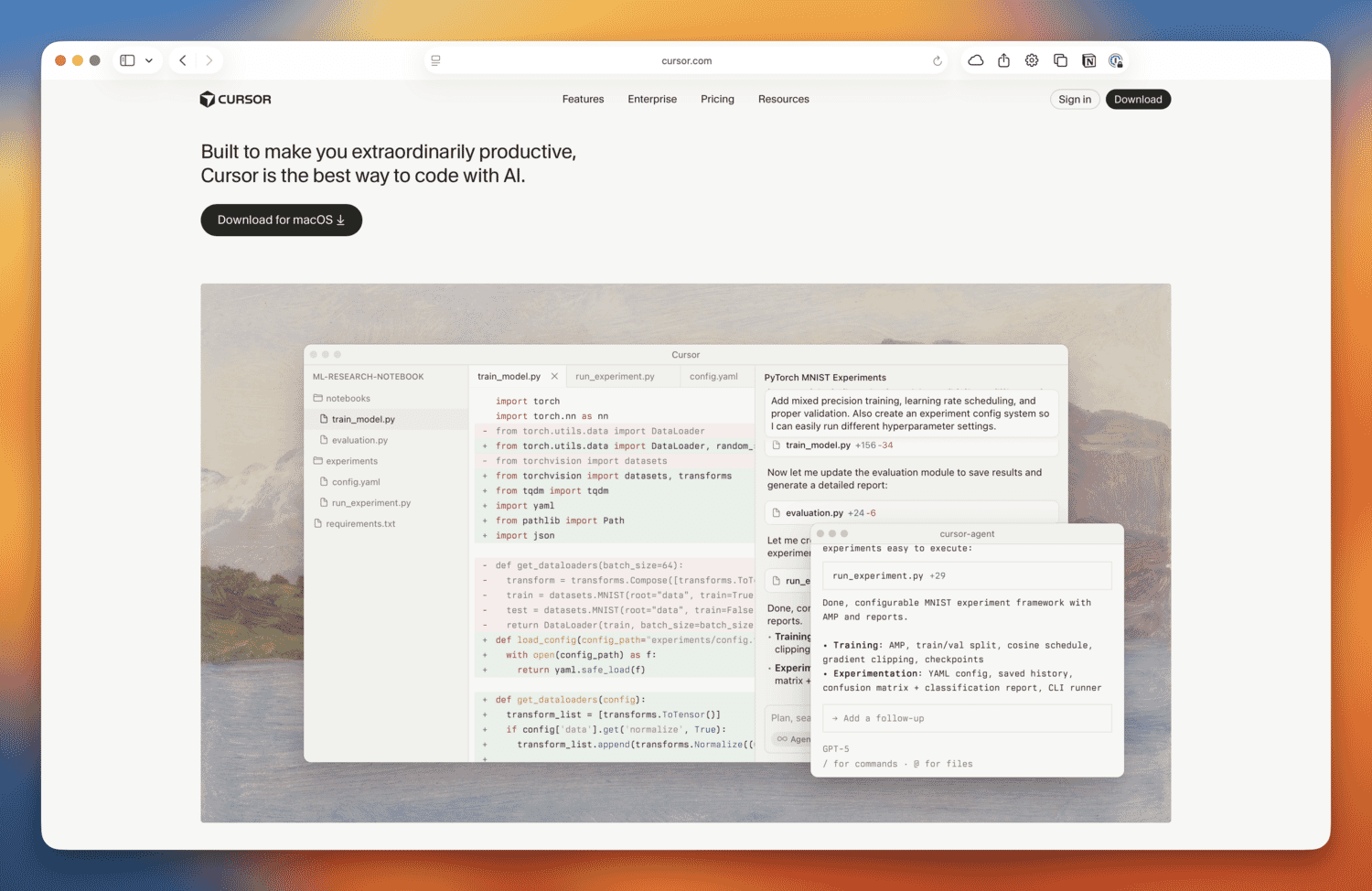Click the PyTorch MNIST Experiments chat title
1372x891 pixels.
tap(825, 377)
